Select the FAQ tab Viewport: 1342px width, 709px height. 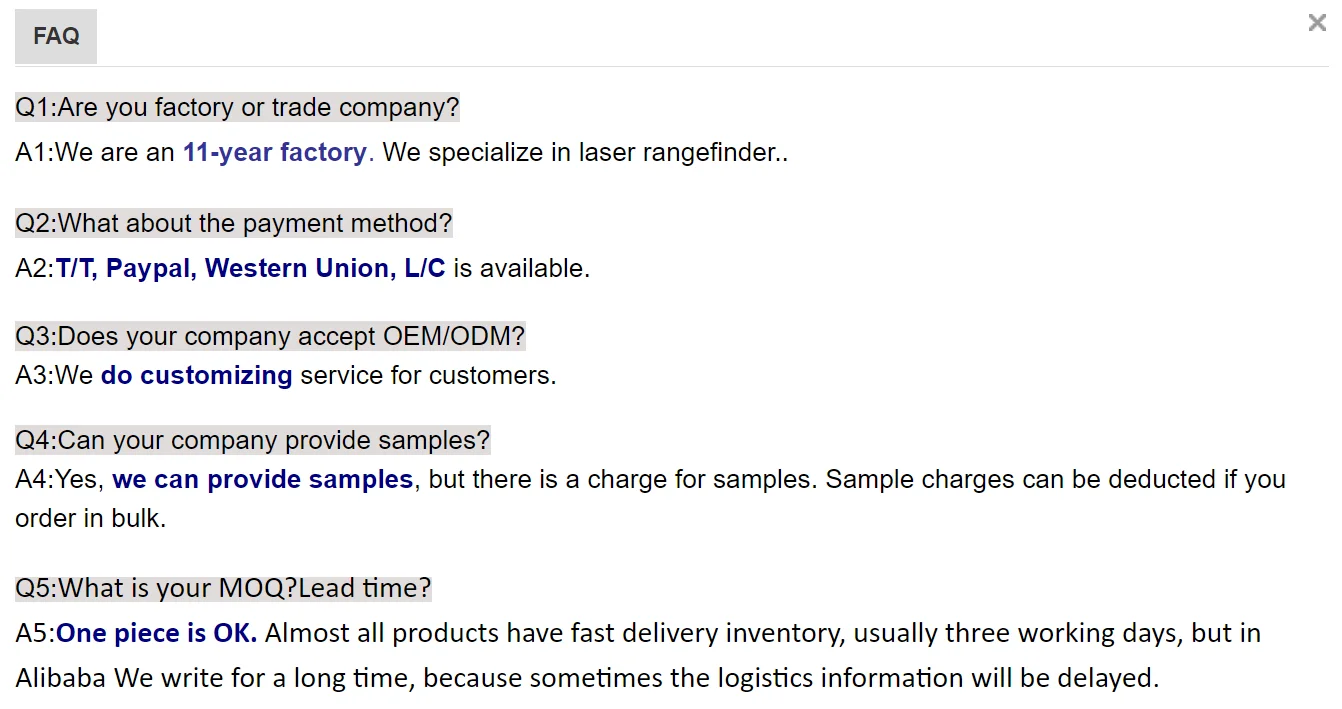pos(56,36)
